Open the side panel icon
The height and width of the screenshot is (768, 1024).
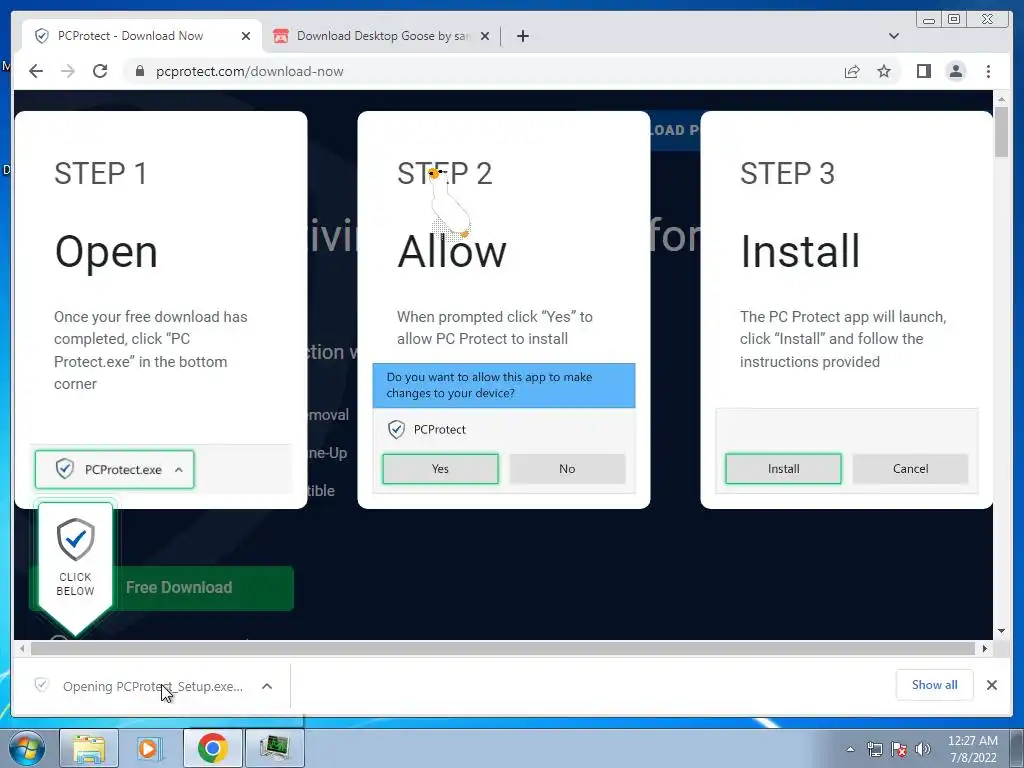coord(923,71)
